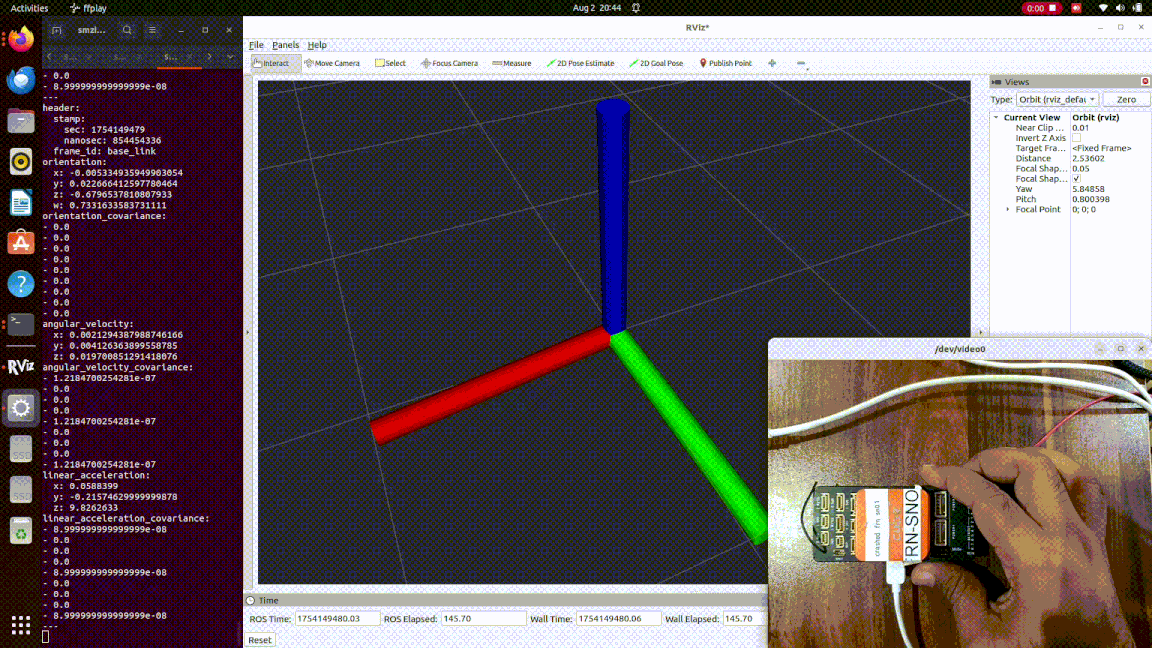The height and width of the screenshot is (648, 1152).
Task: Open the Panels menu
Action: [x=285, y=44]
